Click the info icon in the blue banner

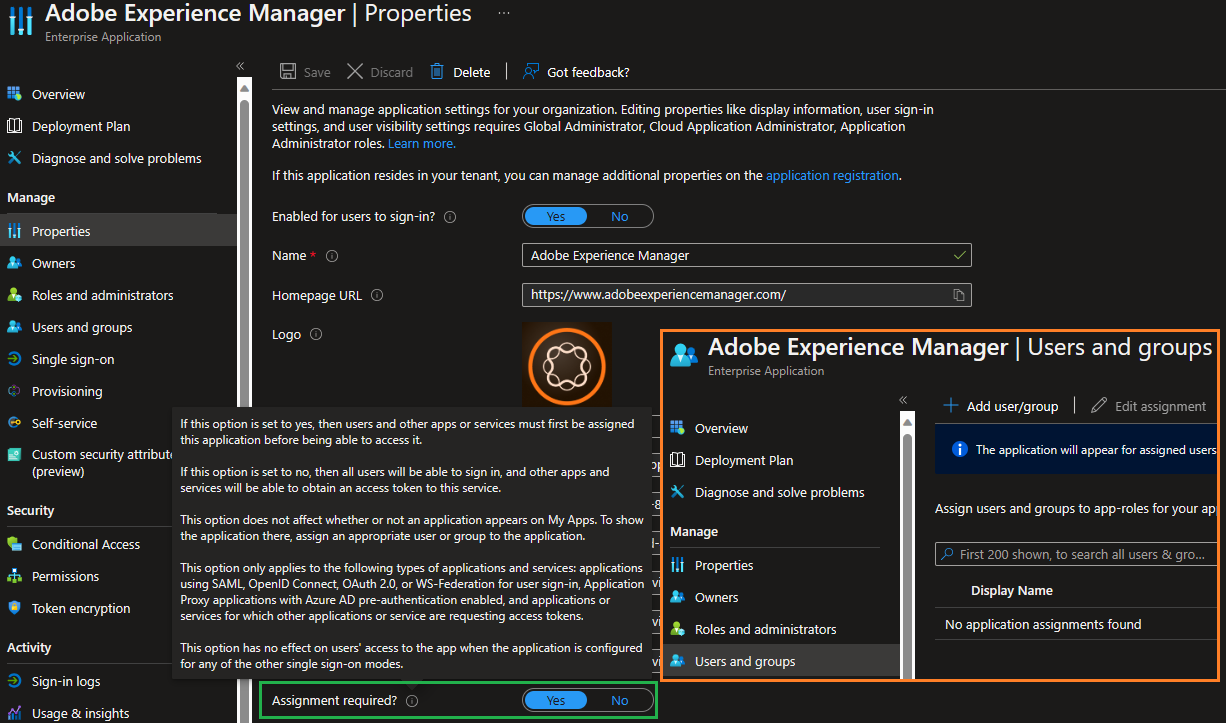point(960,449)
